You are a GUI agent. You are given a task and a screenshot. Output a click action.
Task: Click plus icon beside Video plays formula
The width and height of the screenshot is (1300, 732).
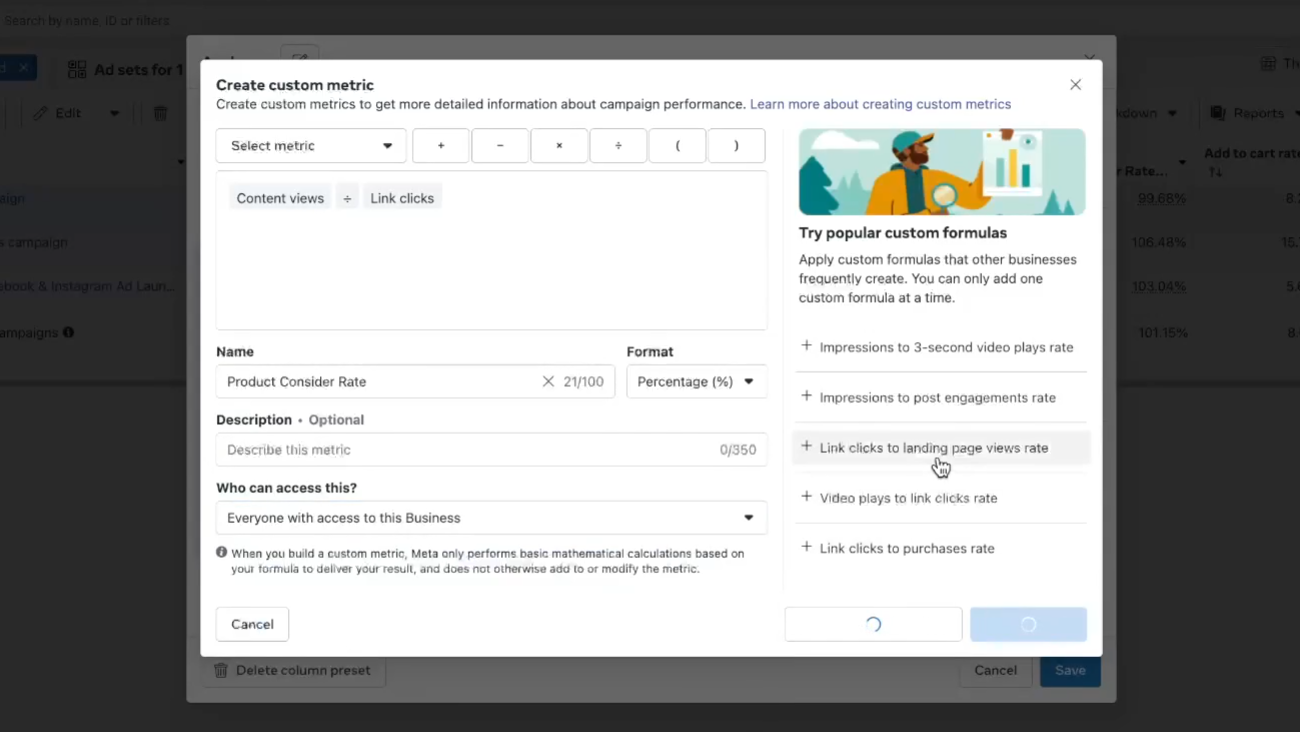806,496
